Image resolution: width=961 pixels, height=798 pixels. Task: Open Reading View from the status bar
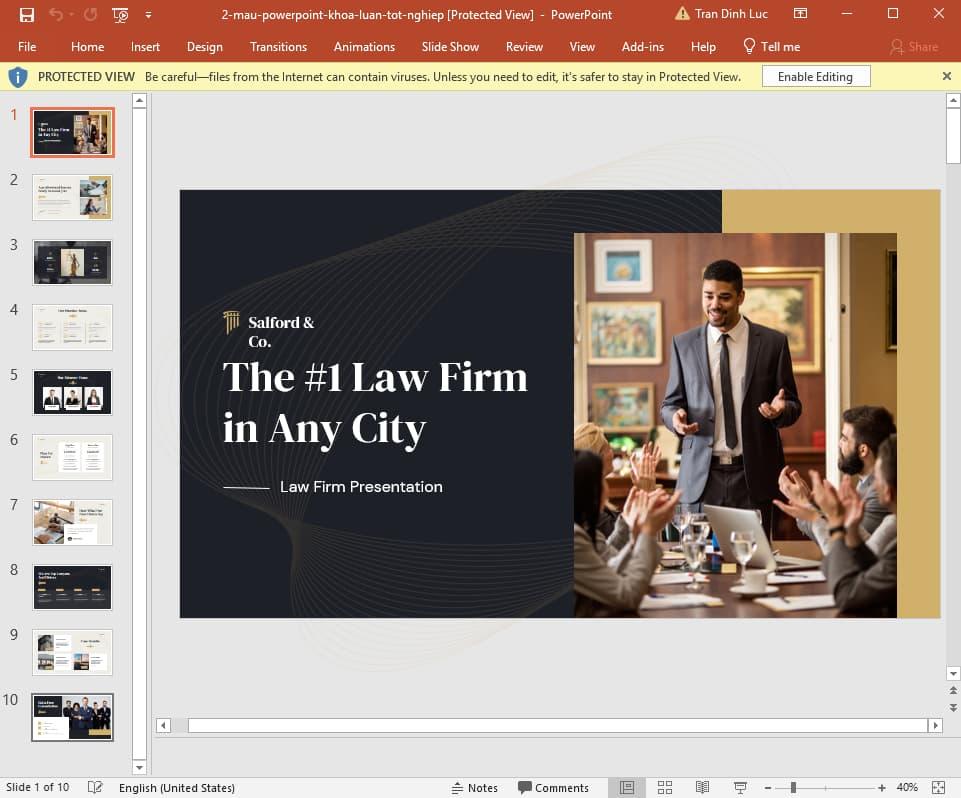[702, 787]
